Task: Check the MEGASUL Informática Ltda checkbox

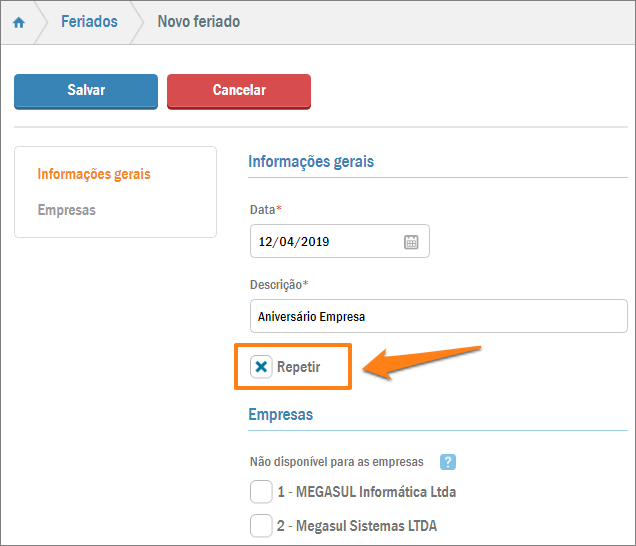Action: coord(261,492)
